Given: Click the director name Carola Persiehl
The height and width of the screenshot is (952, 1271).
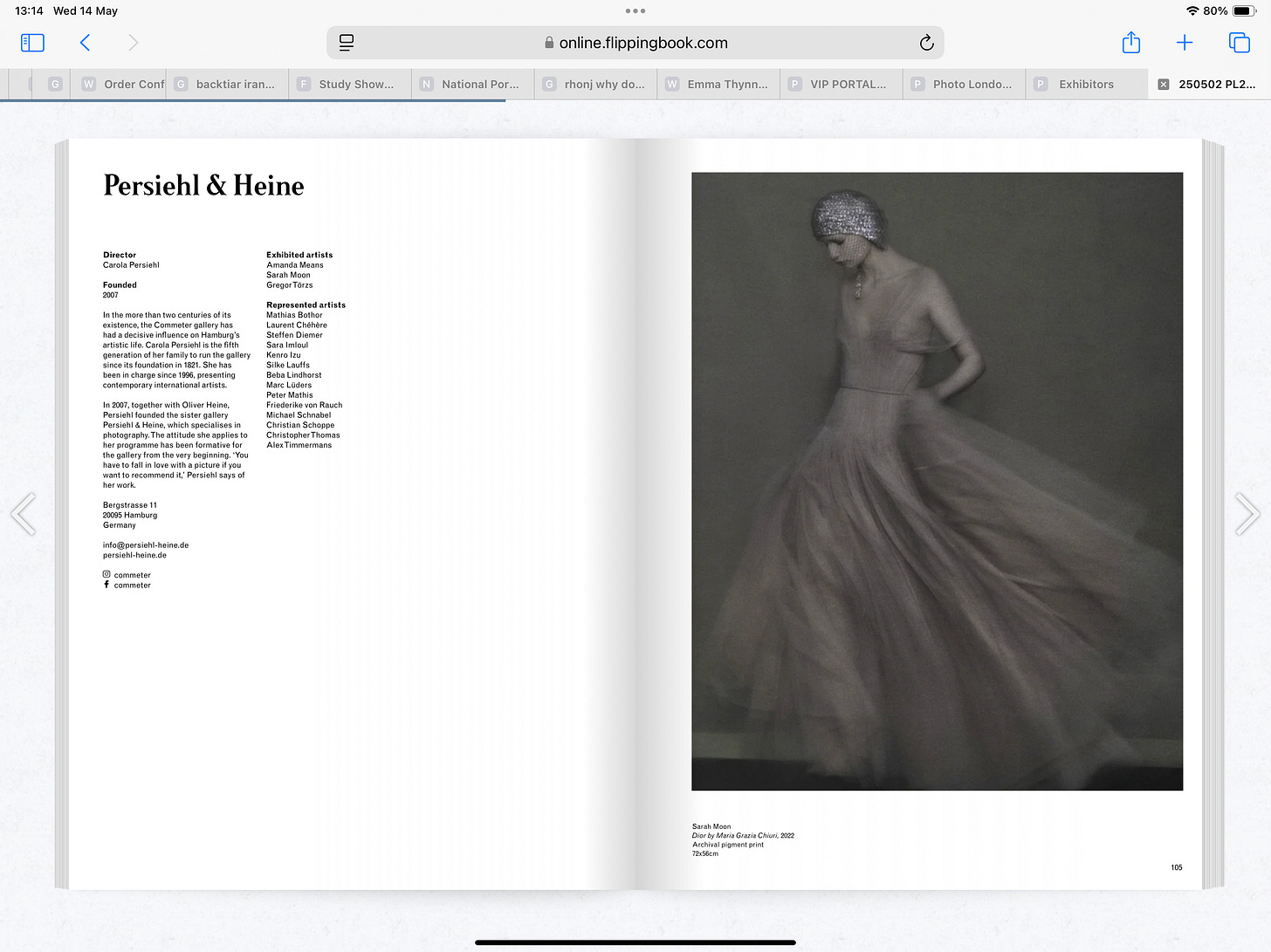Looking at the screenshot, I should click(x=131, y=265).
